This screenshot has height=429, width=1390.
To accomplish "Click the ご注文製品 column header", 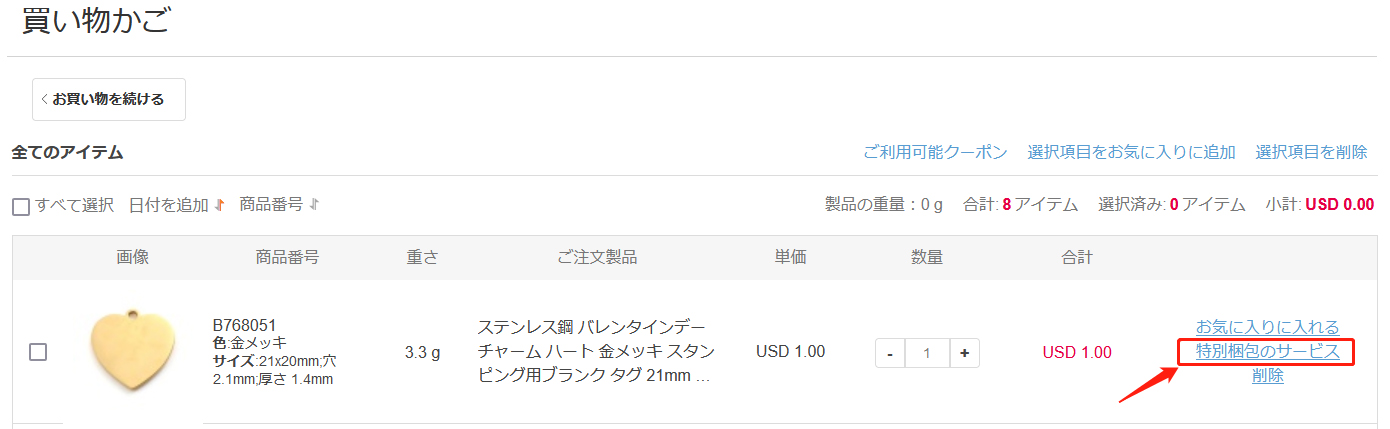I will coord(597,257).
